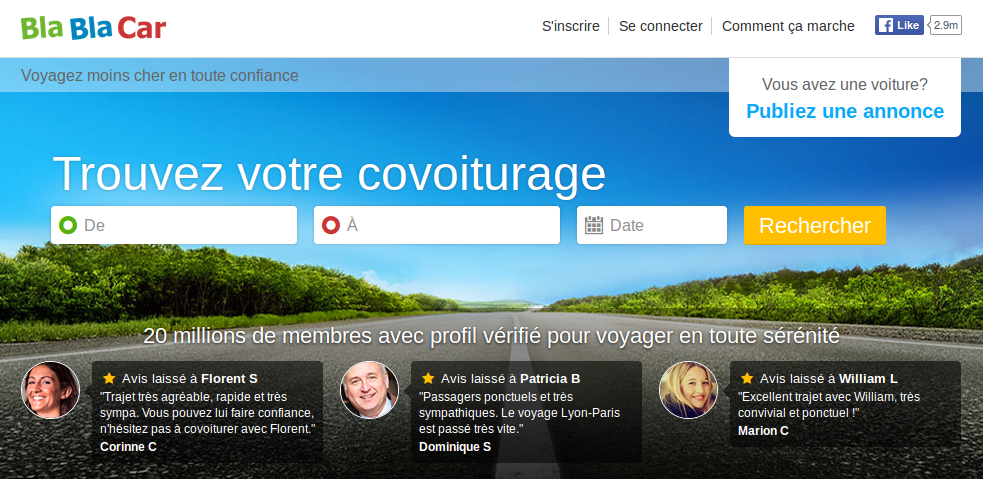983x479 pixels.
Task: Open the S'inscrire sign-up link
Action: (570, 26)
